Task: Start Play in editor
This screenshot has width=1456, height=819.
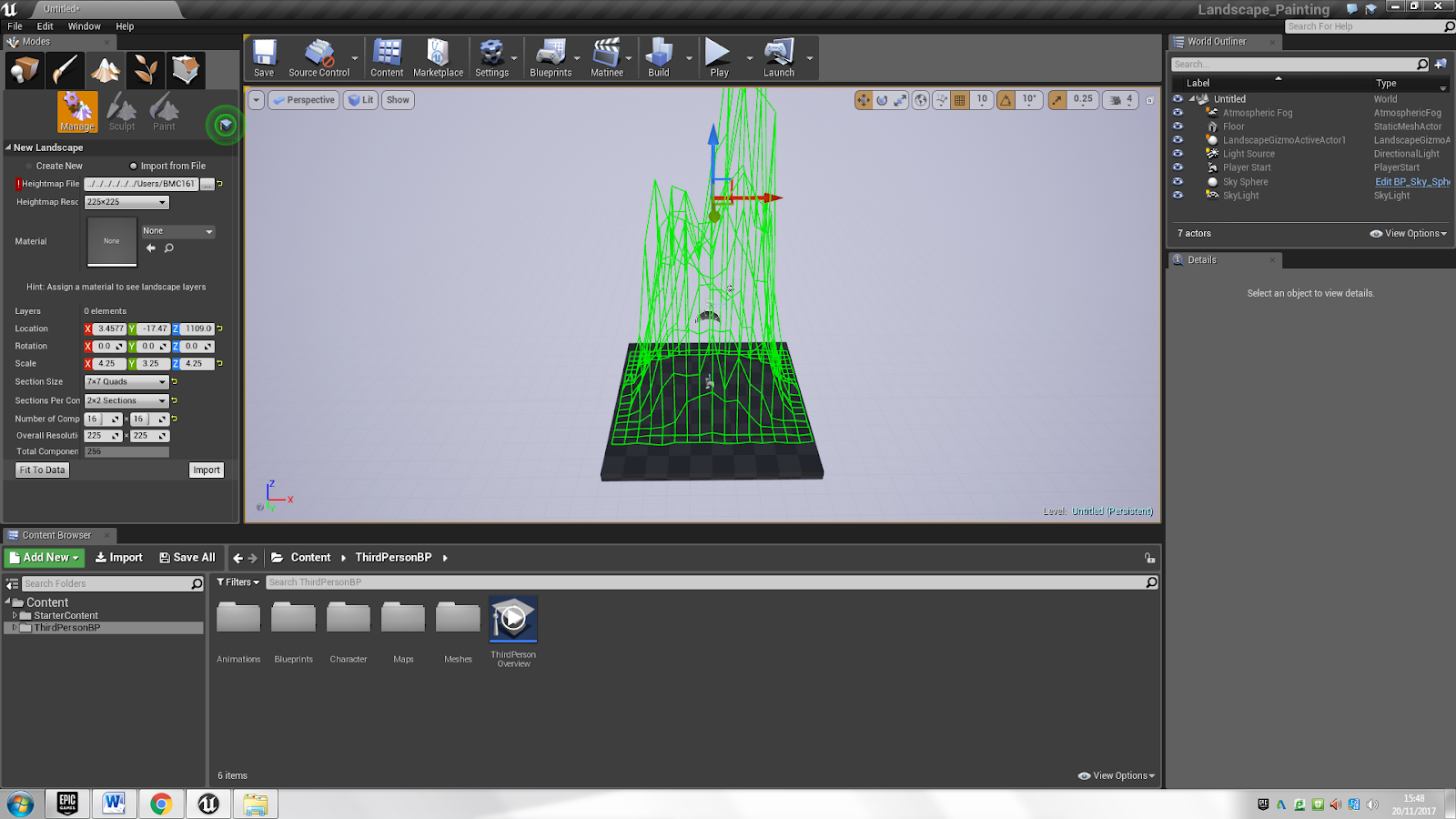Action: [719, 58]
